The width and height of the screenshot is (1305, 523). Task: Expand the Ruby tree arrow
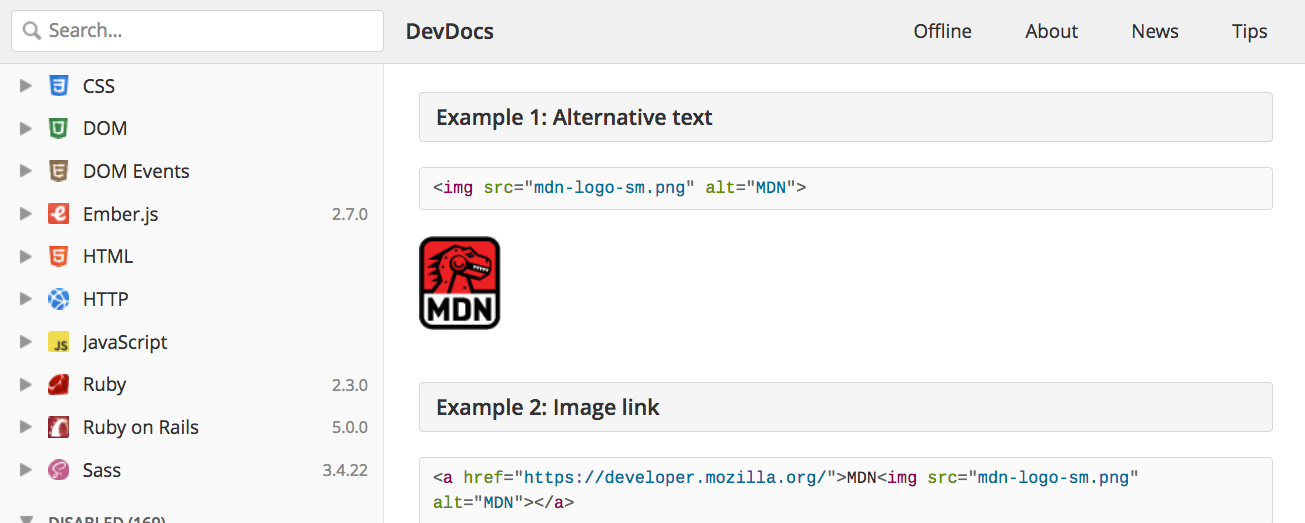[26, 385]
